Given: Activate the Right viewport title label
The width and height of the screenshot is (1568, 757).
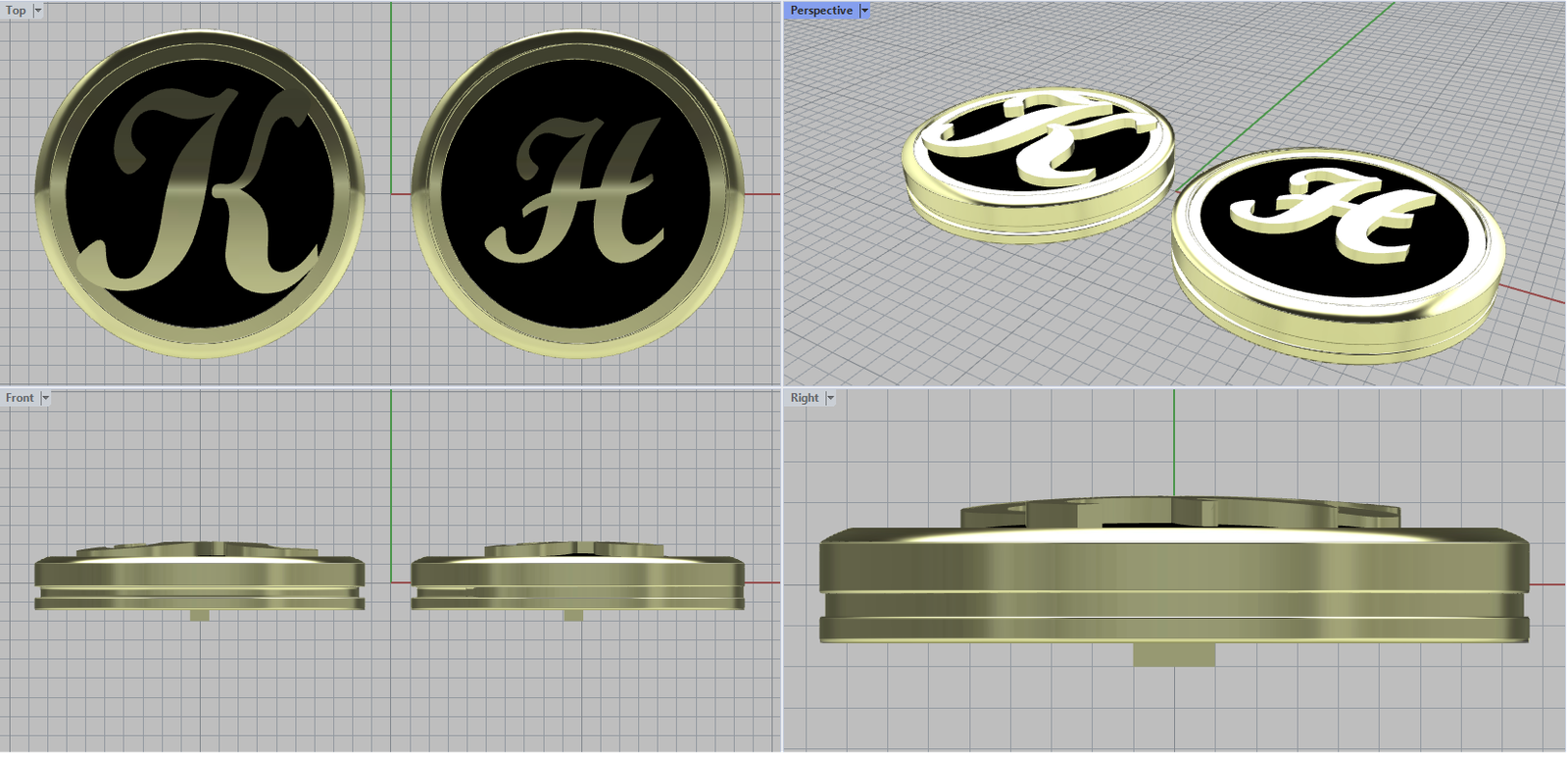Looking at the screenshot, I should tap(805, 398).
